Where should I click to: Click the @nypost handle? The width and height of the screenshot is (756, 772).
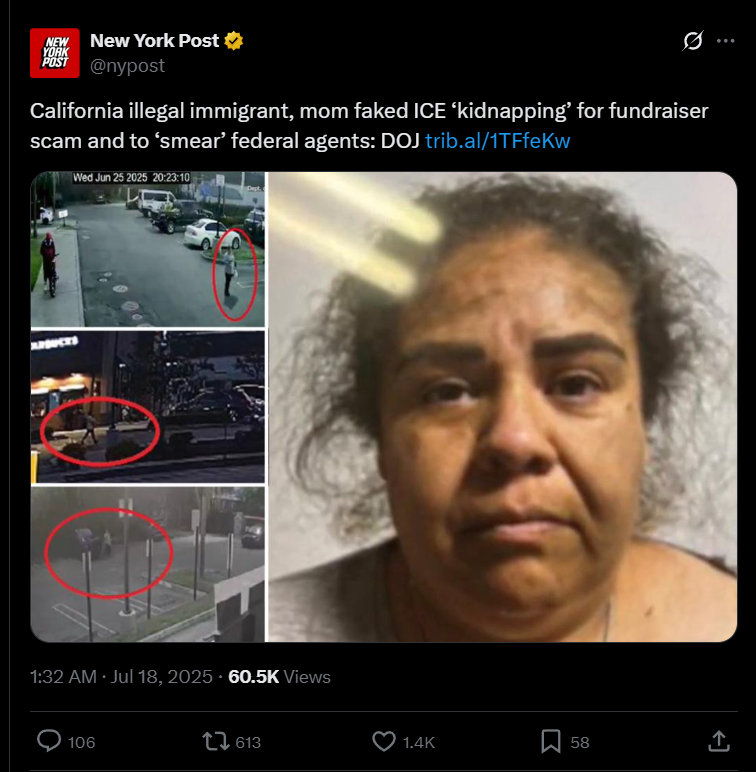(x=127, y=65)
